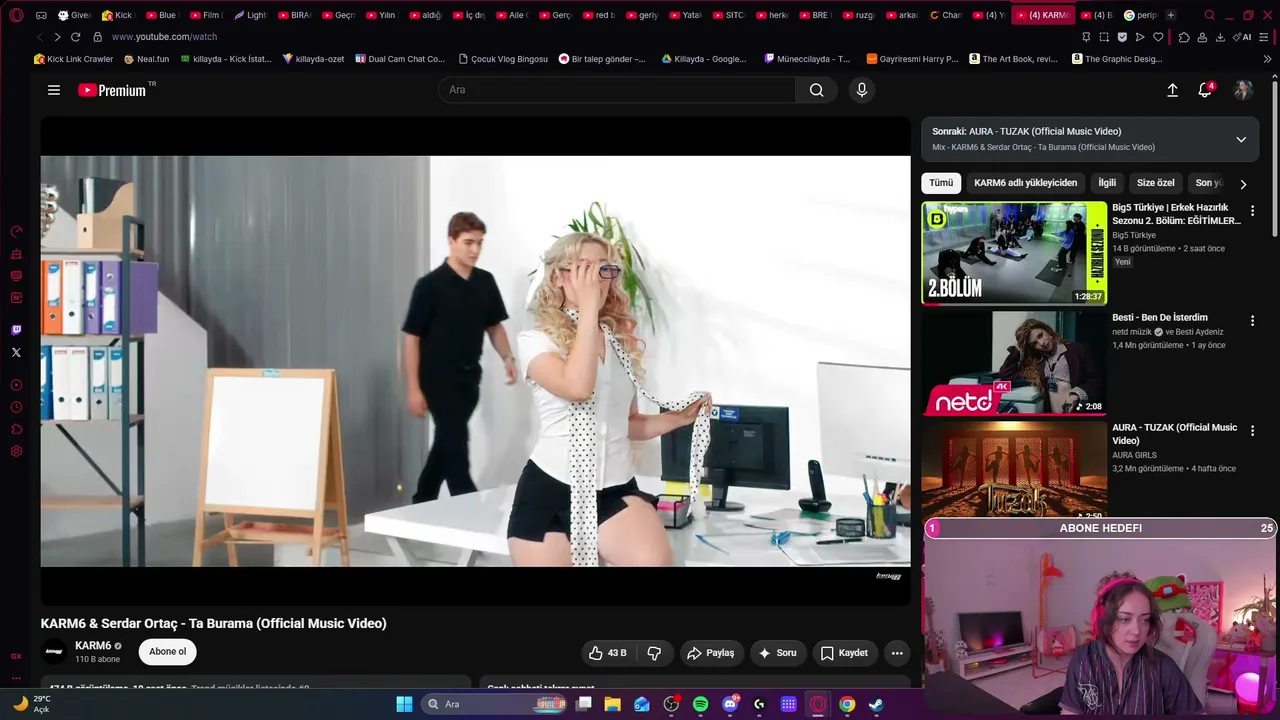Open the Opera GX main menu logo
The image size is (1280, 720).
[16, 15]
